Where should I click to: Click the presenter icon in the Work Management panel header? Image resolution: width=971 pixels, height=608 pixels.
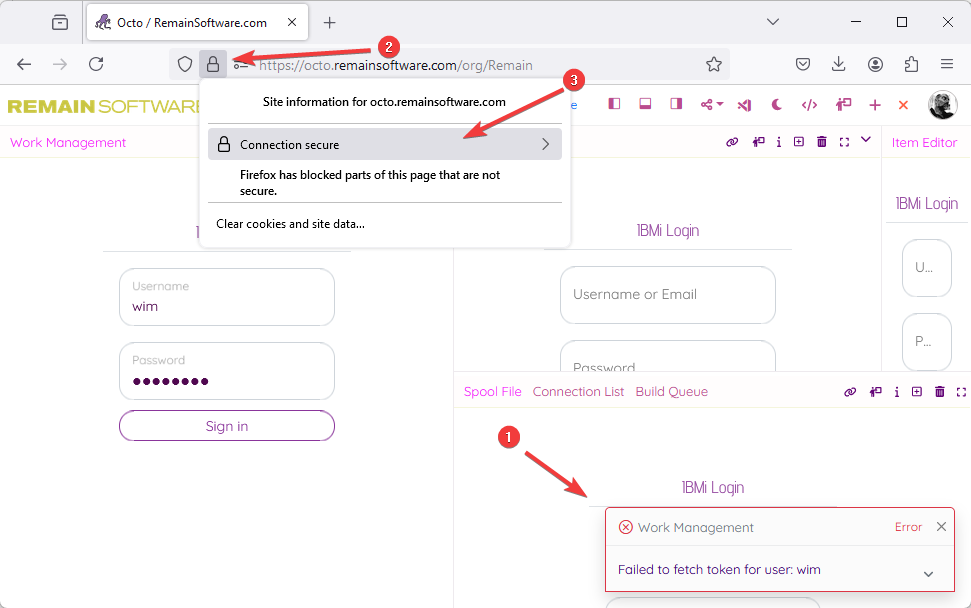(759, 142)
